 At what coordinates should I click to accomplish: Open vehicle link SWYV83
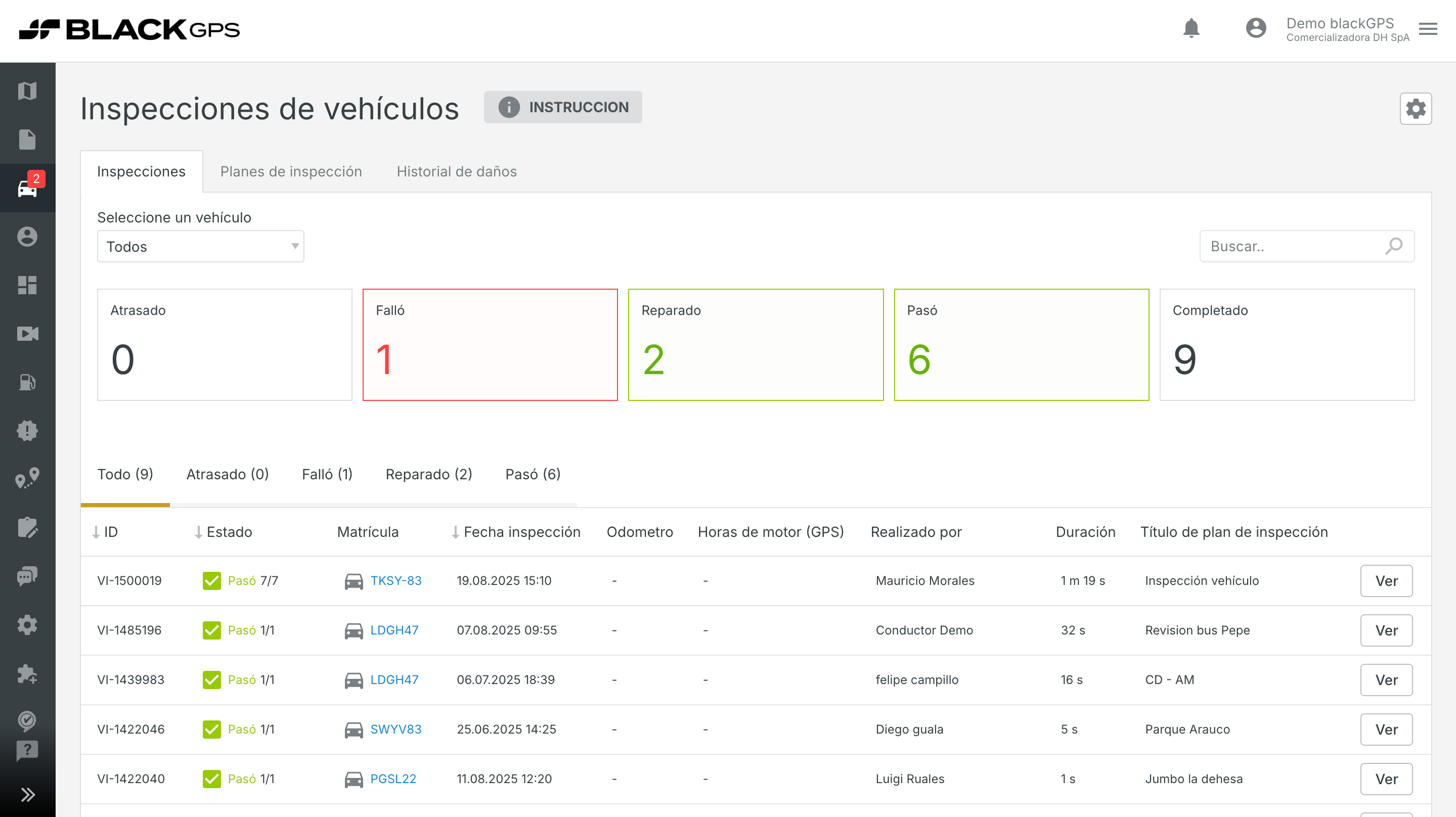395,730
